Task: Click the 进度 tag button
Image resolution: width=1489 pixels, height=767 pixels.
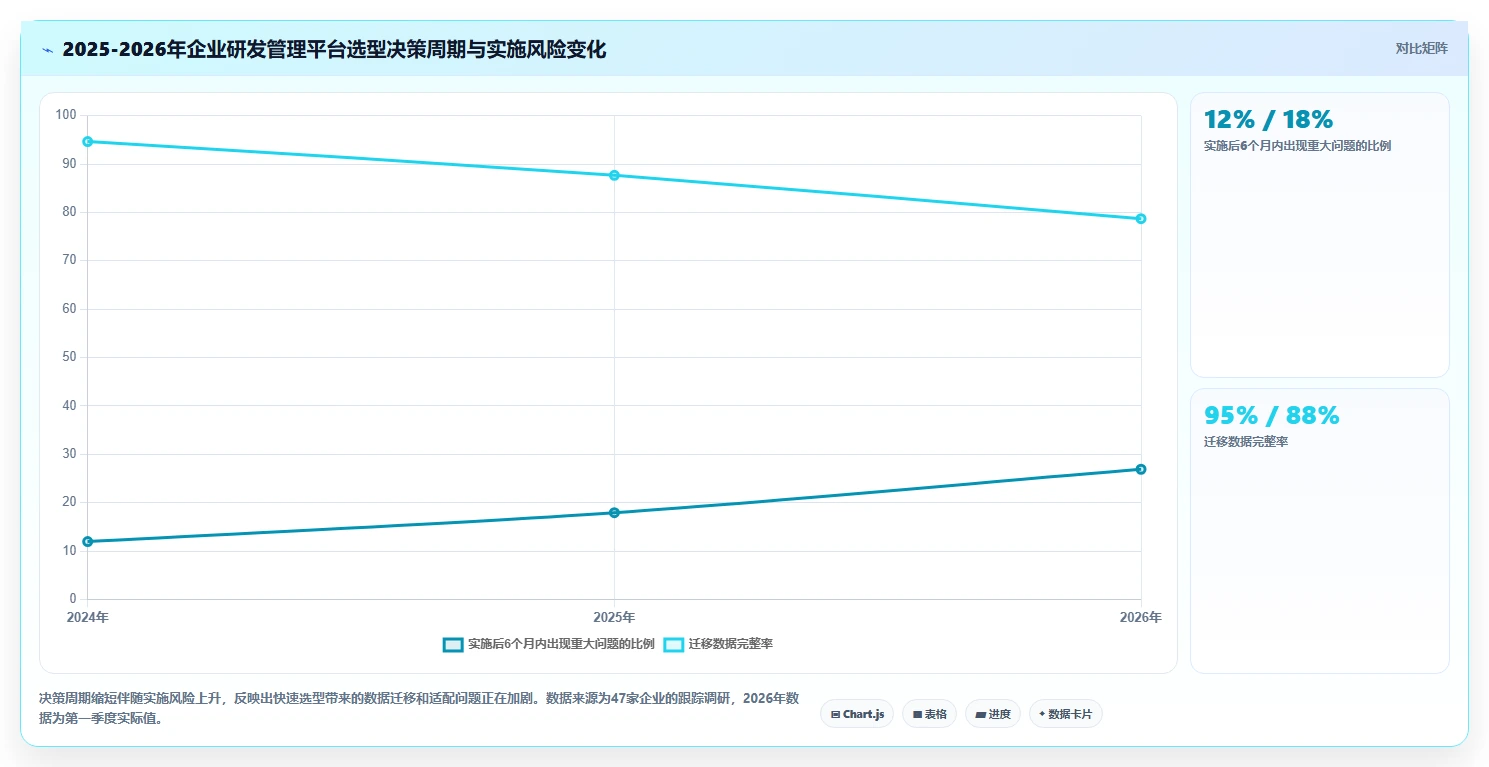Action: (993, 714)
